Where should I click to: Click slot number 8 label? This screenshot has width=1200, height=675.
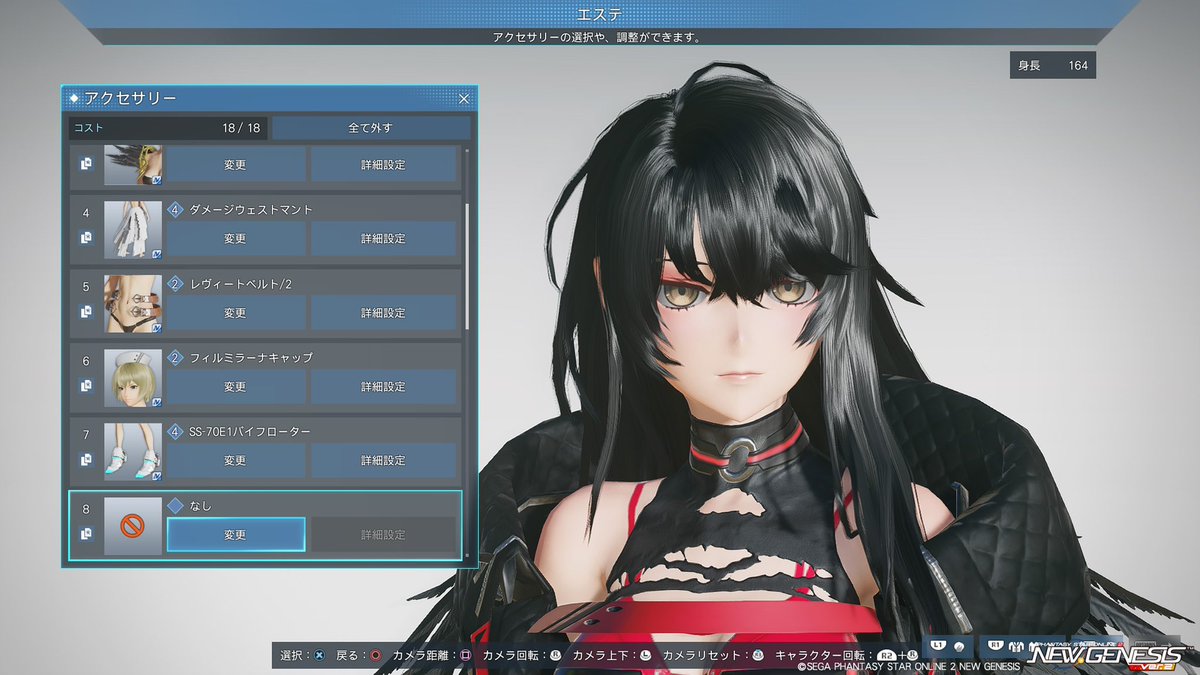pos(86,508)
